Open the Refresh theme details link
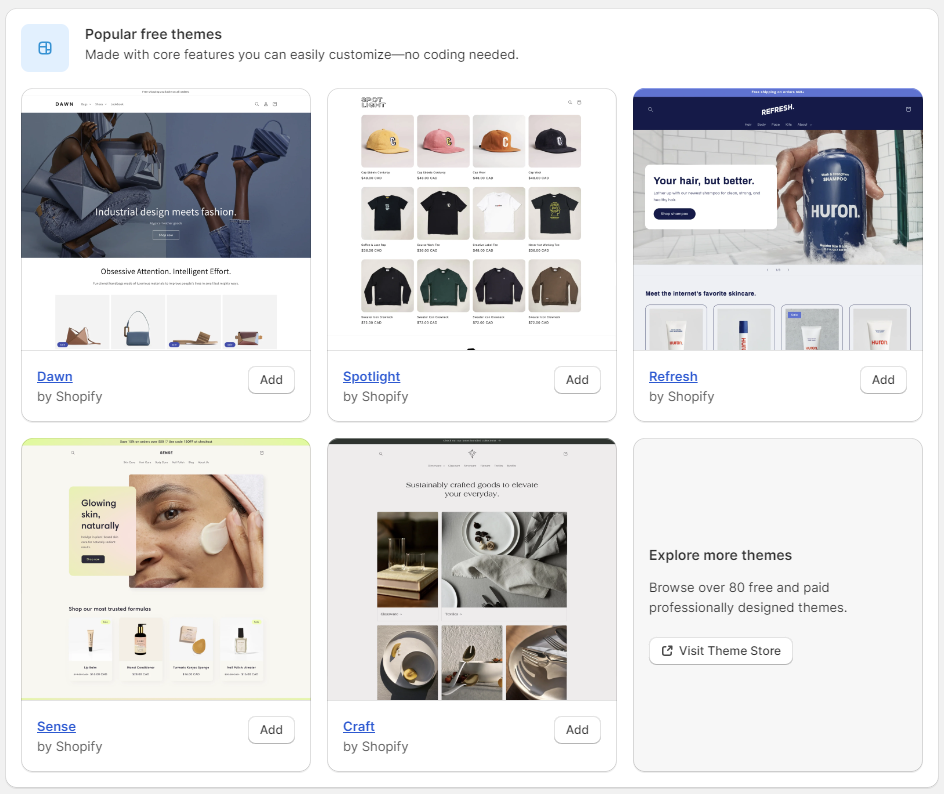 click(x=673, y=376)
